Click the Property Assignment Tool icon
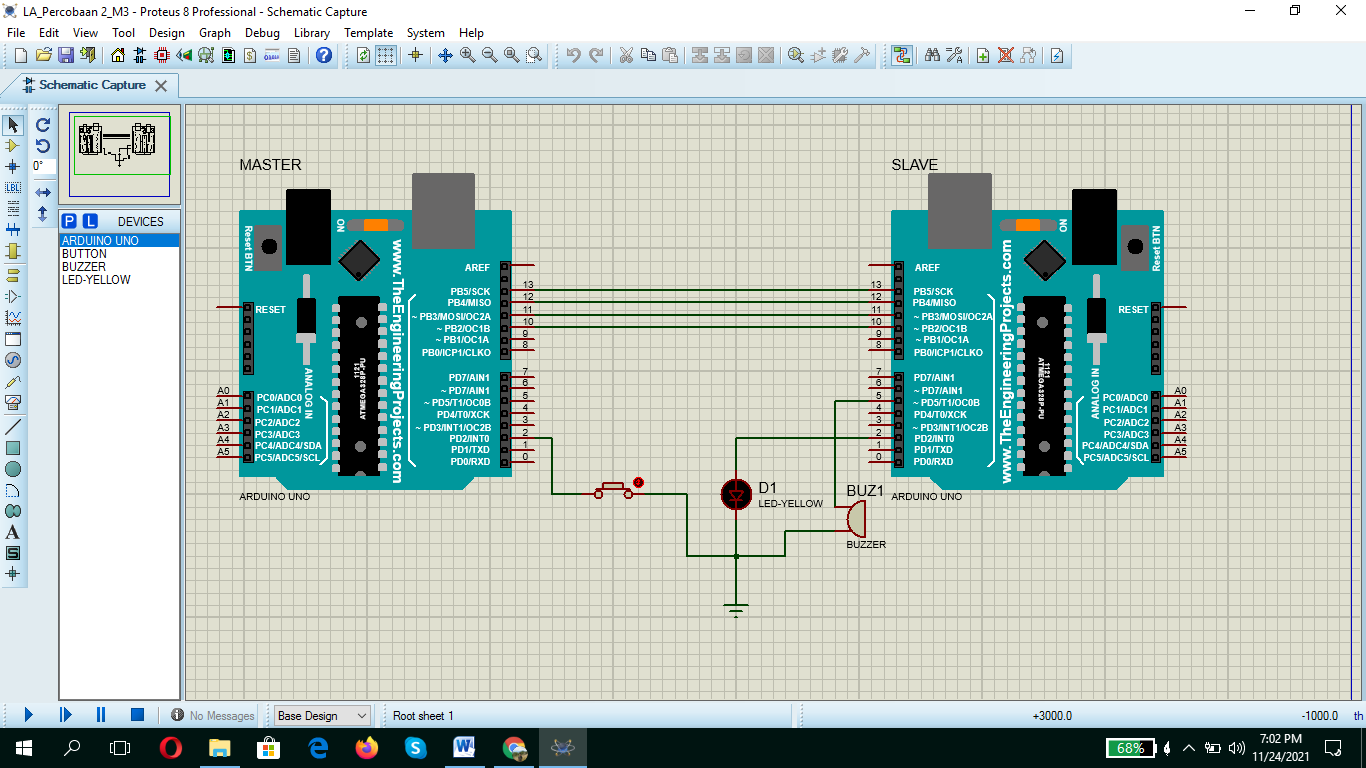This screenshot has height=768, width=1366. pos(954,55)
